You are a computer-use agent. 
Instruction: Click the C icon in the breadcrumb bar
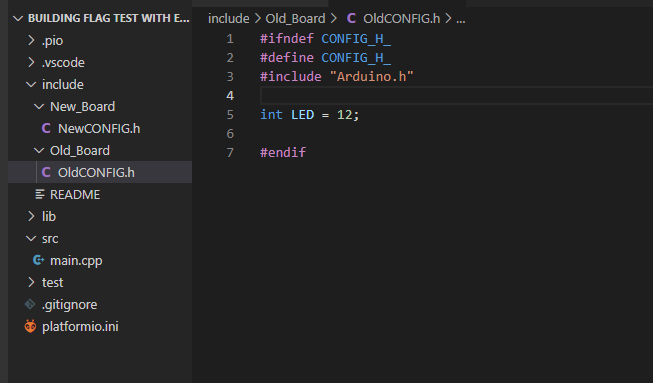point(351,18)
